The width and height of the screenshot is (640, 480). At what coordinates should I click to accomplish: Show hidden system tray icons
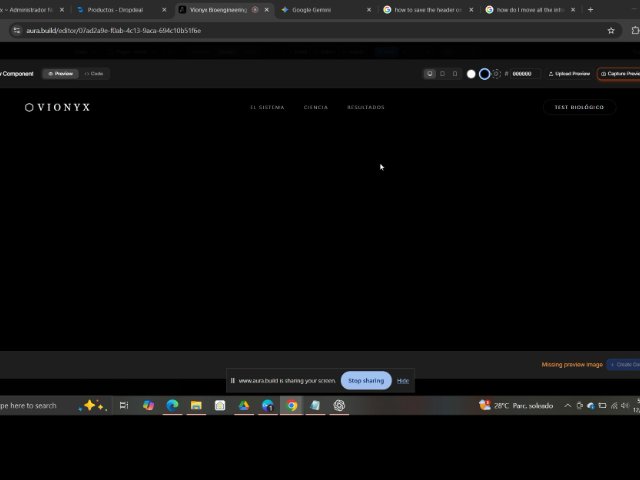point(568,405)
